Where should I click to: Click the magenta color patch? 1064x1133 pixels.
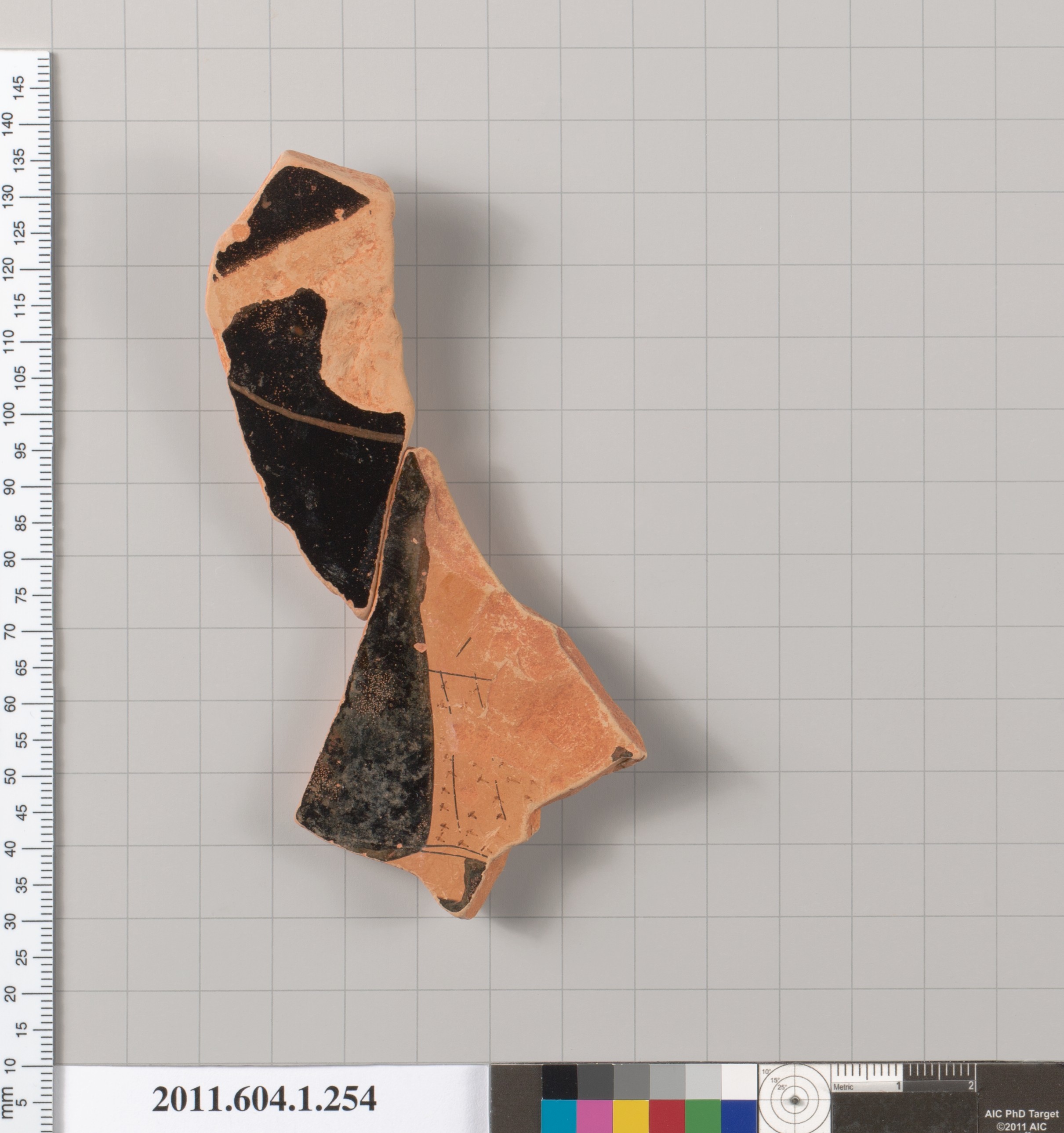click(x=595, y=1116)
